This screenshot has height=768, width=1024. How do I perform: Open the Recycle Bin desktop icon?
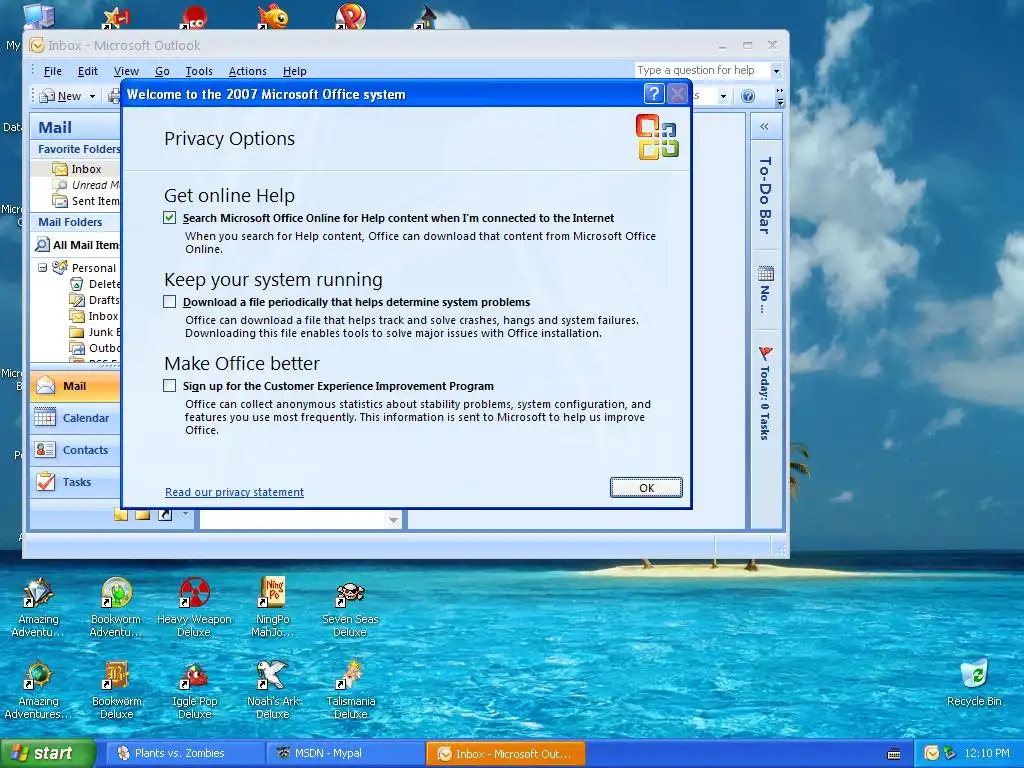coord(974,682)
